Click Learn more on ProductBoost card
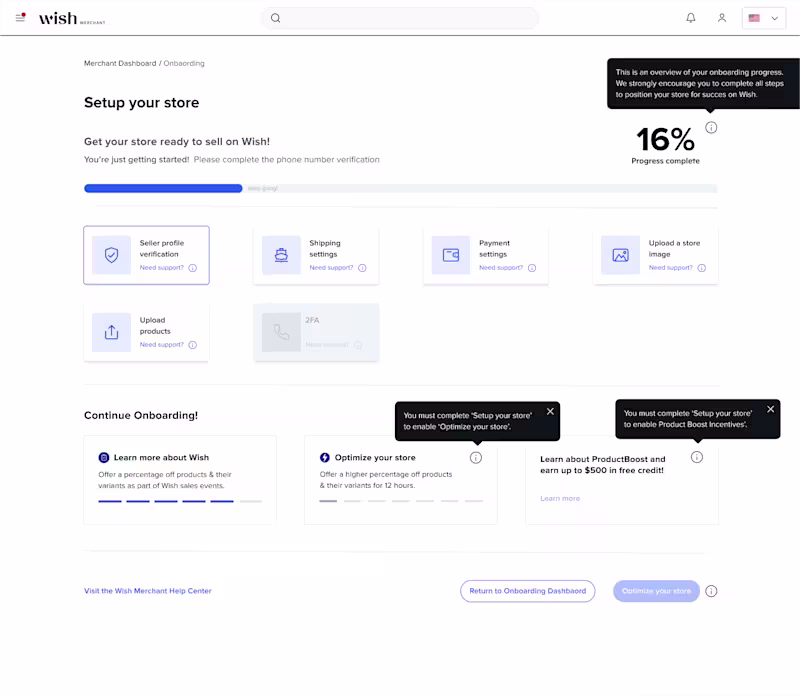This screenshot has height=696, width=800. [560, 499]
